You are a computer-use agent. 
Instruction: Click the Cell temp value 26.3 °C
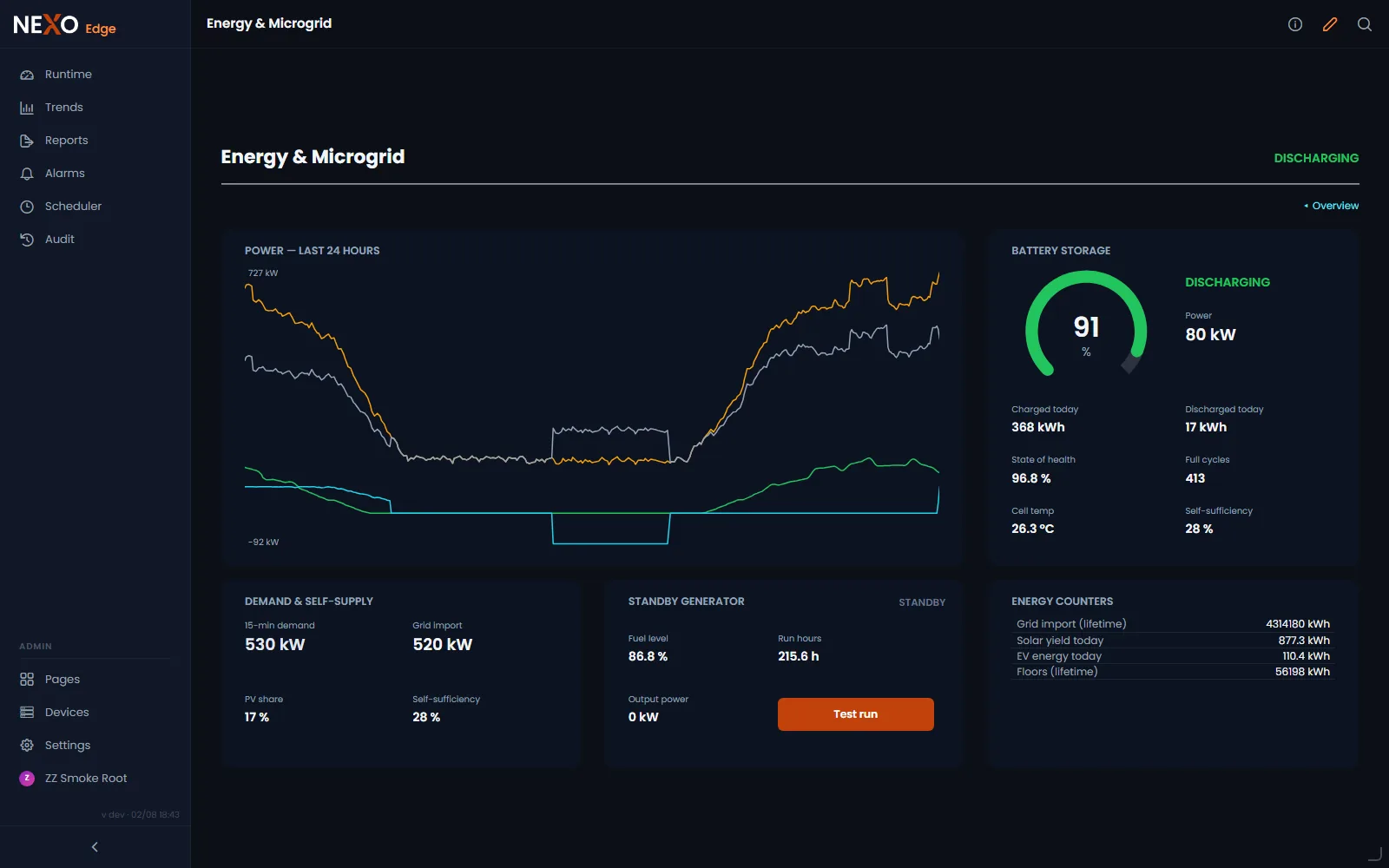(x=1033, y=529)
